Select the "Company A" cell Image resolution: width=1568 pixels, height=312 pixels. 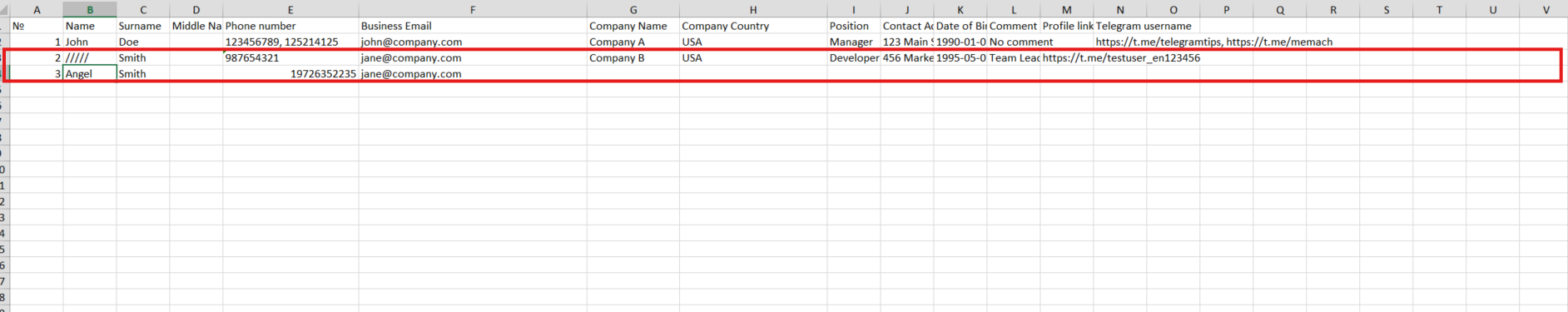pos(633,42)
